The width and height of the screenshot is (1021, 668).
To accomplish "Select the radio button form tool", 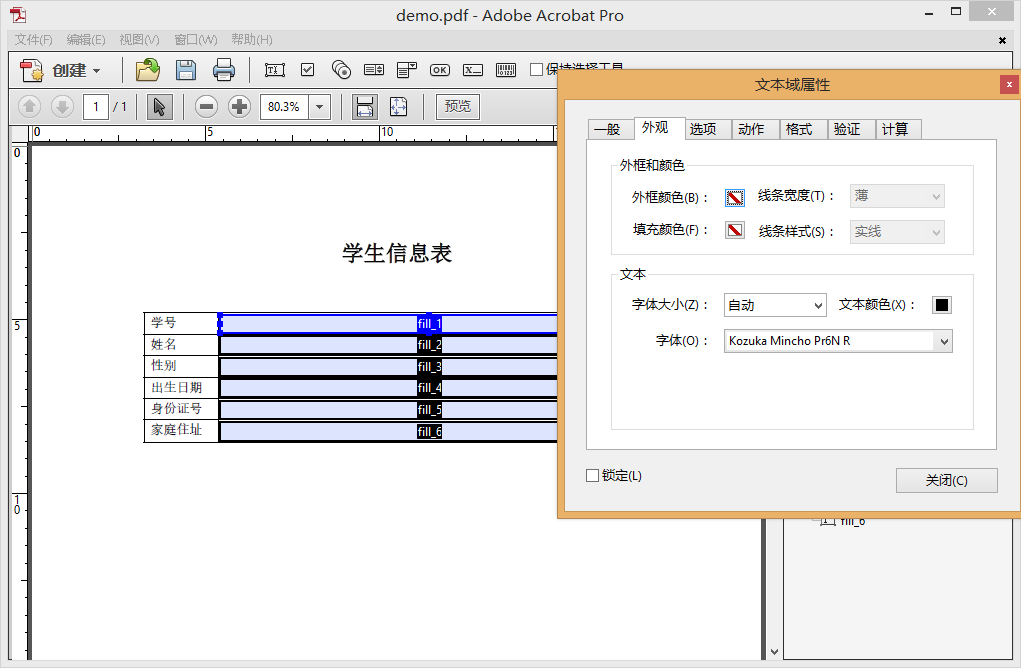I will (341, 70).
